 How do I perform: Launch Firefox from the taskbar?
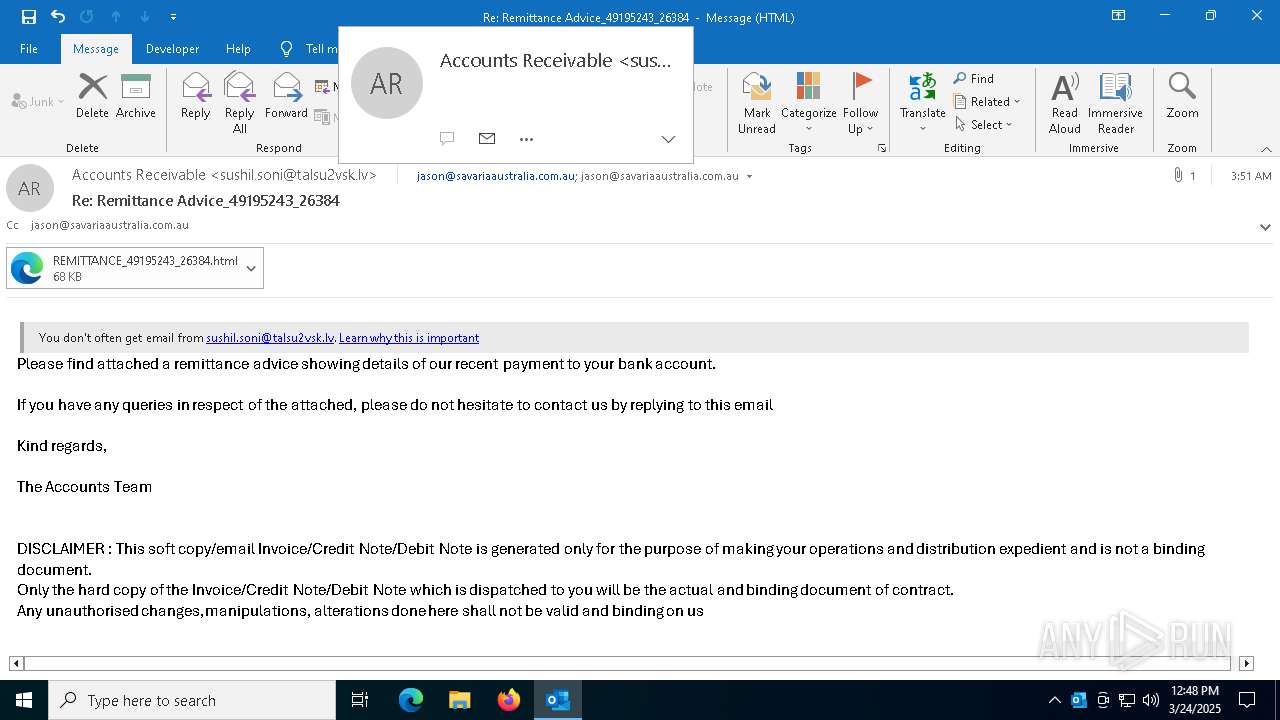click(x=509, y=700)
